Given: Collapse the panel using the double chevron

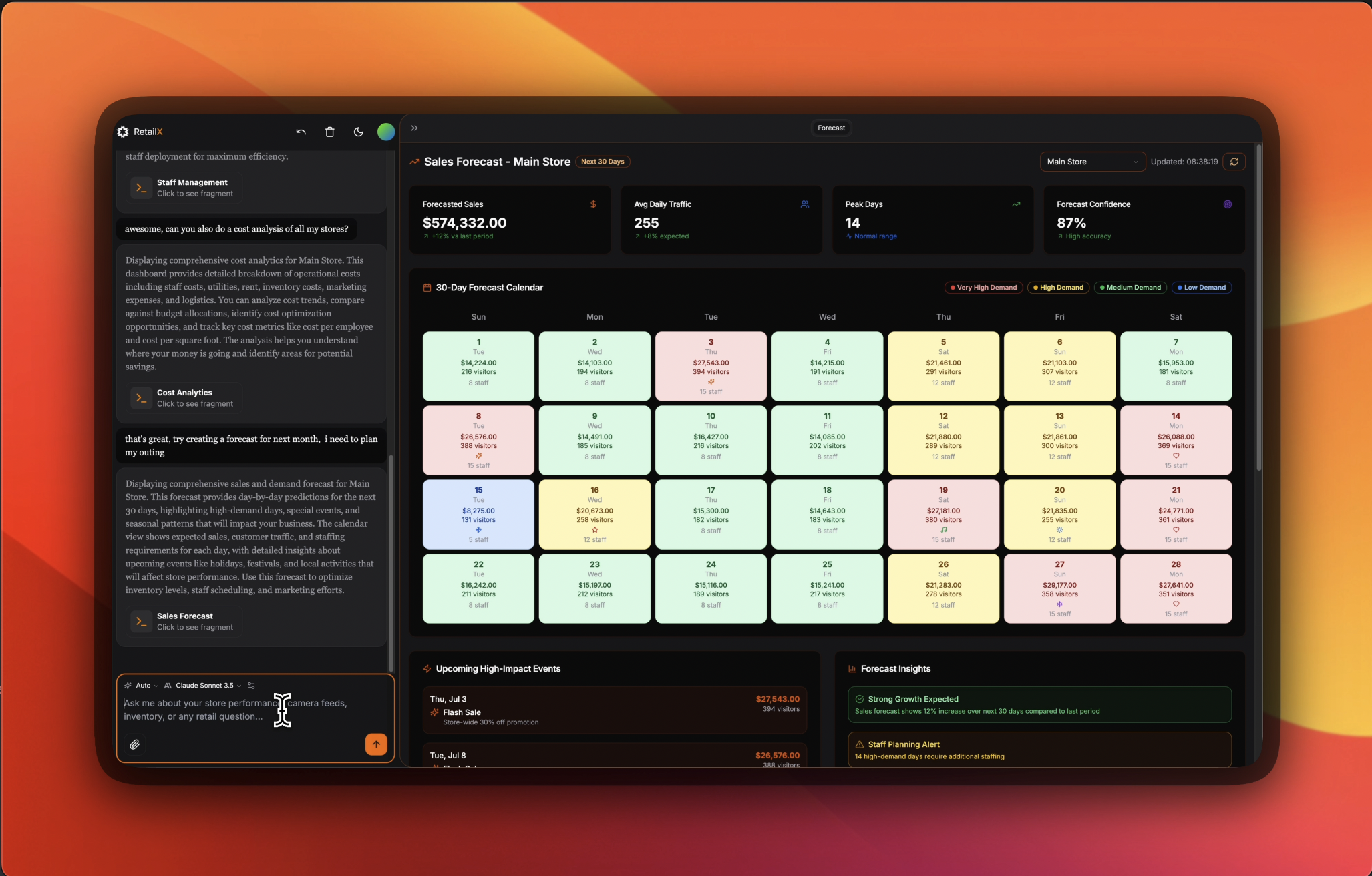Looking at the screenshot, I should pyautogui.click(x=414, y=128).
